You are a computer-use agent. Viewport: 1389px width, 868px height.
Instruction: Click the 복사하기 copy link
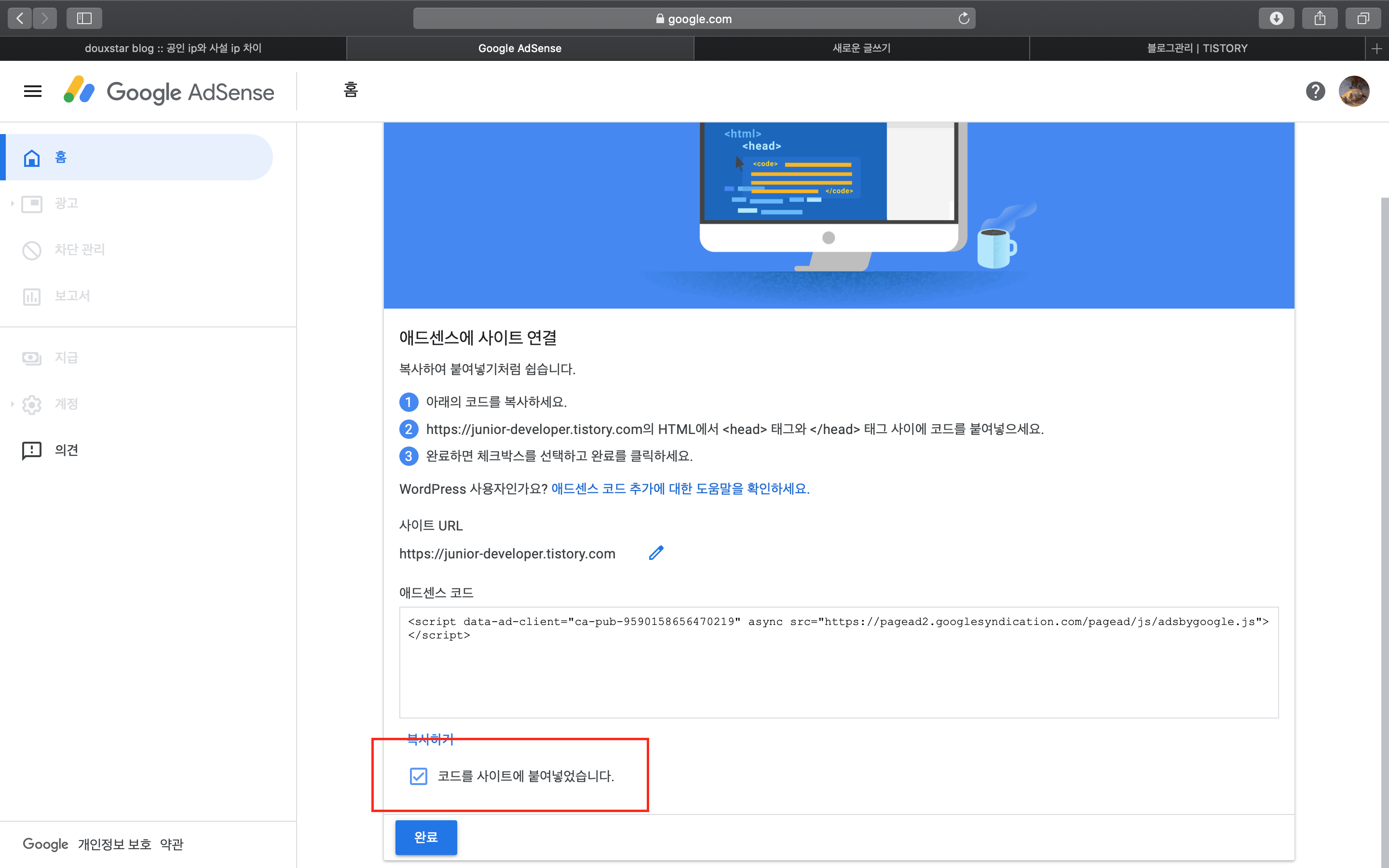tap(430, 739)
